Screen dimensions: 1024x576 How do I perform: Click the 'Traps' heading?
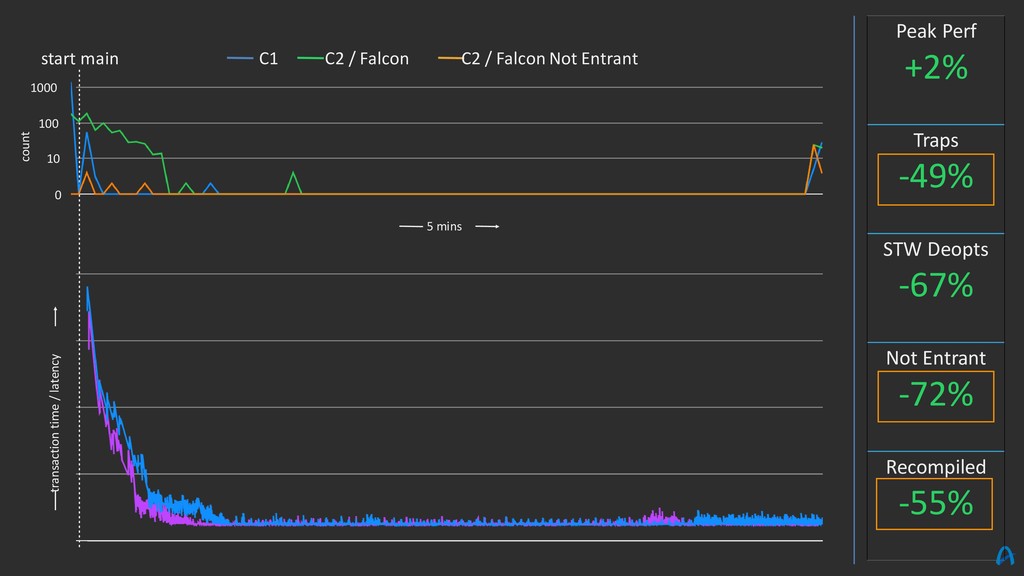coord(936,140)
